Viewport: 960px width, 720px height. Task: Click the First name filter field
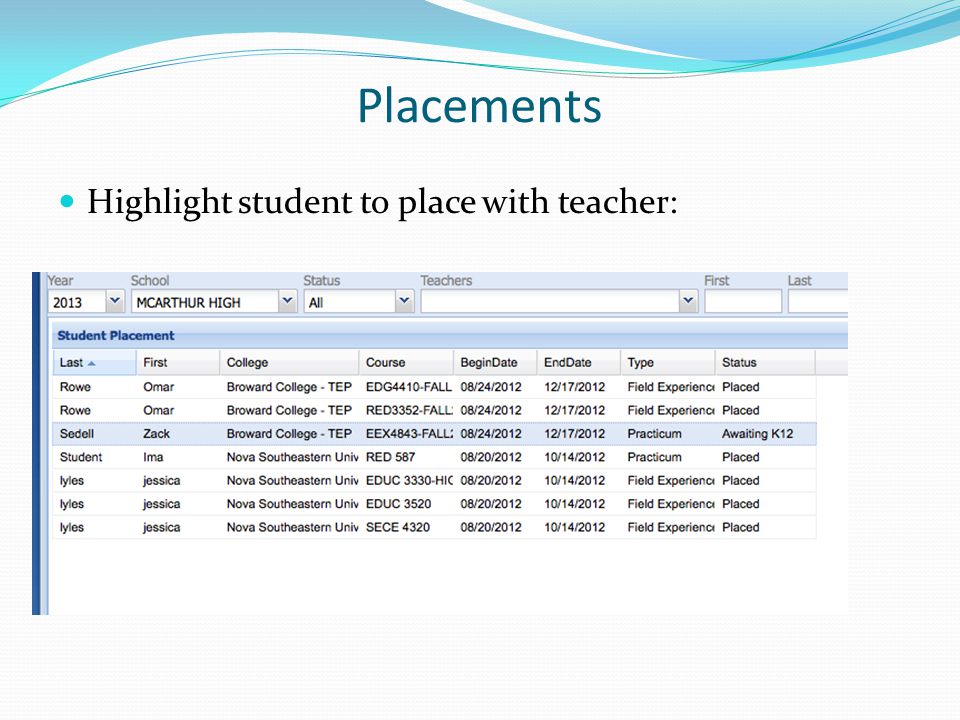(743, 302)
